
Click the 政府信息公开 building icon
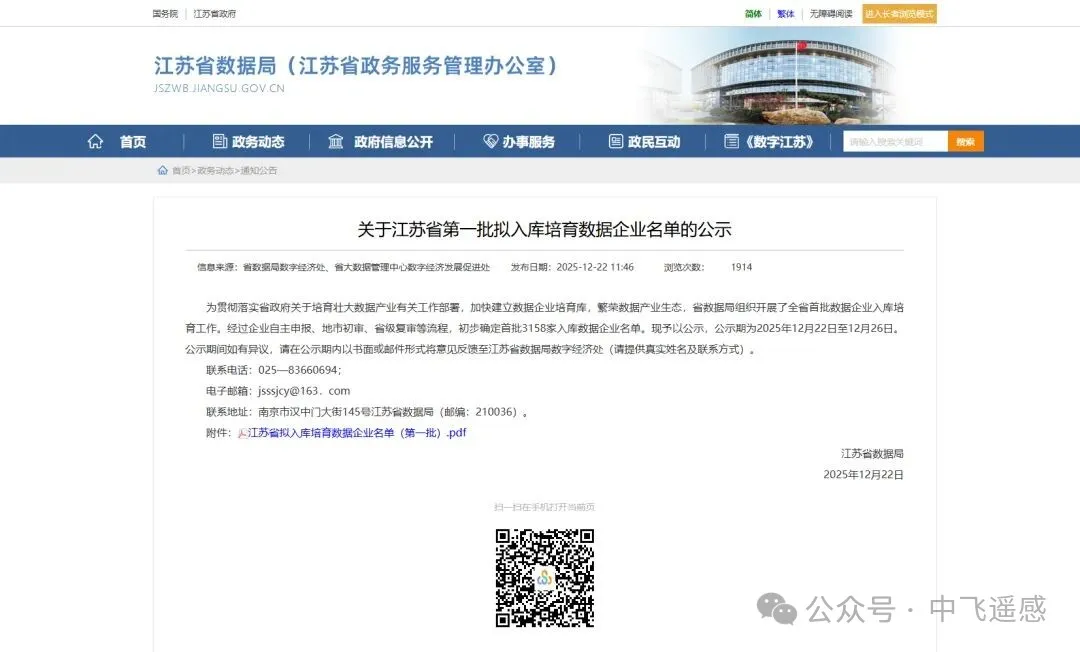coord(336,142)
